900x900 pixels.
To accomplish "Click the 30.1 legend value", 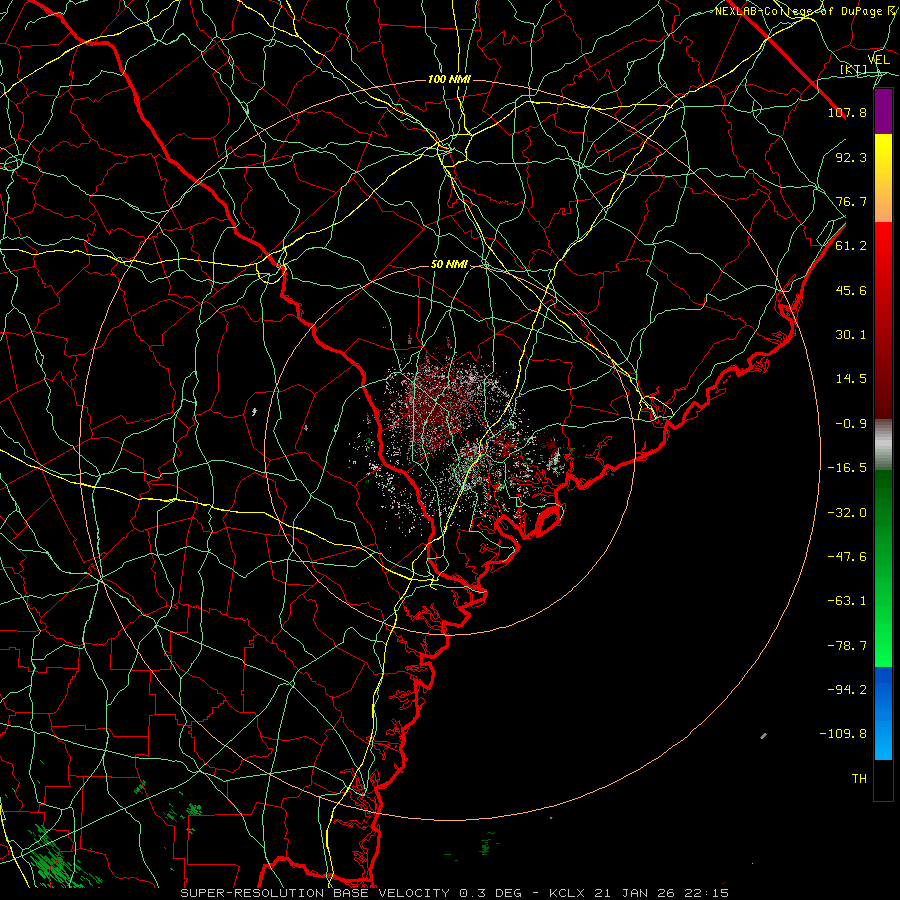I will coord(851,335).
